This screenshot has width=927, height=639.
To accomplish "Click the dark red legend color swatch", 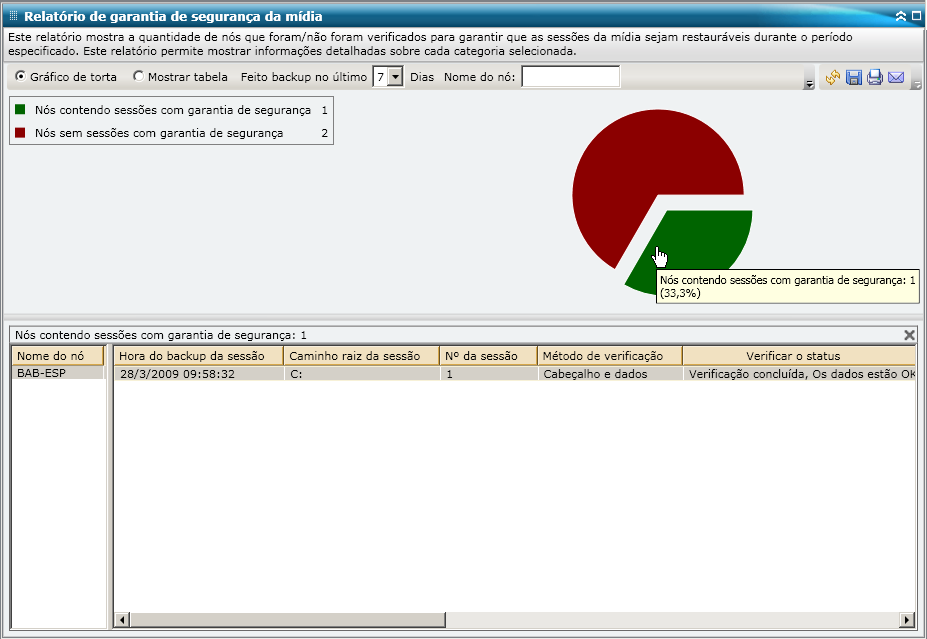I will (x=20, y=132).
